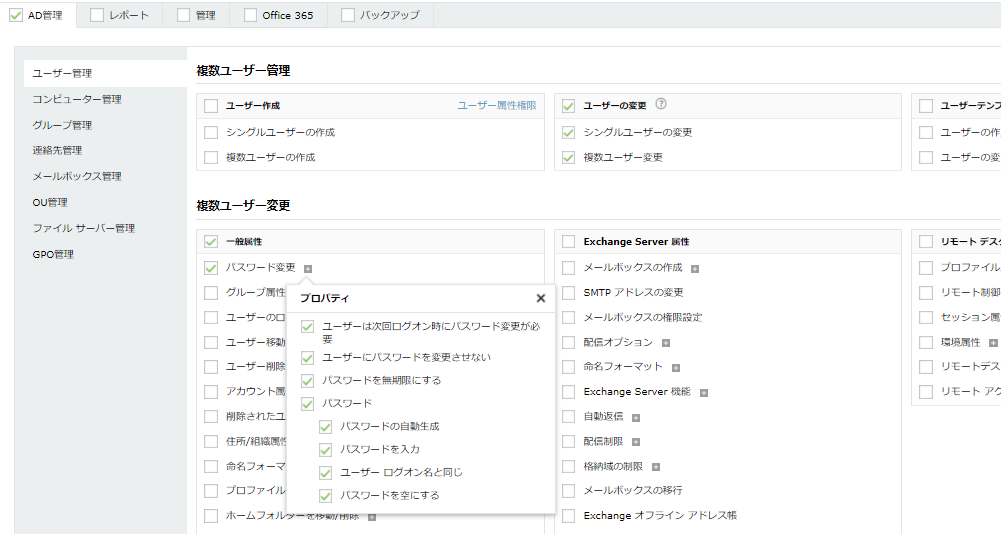This screenshot has height=534, width=1001.
Task: Check the 複数ユーザーの作成 checkbox
Action: [x=211, y=157]
